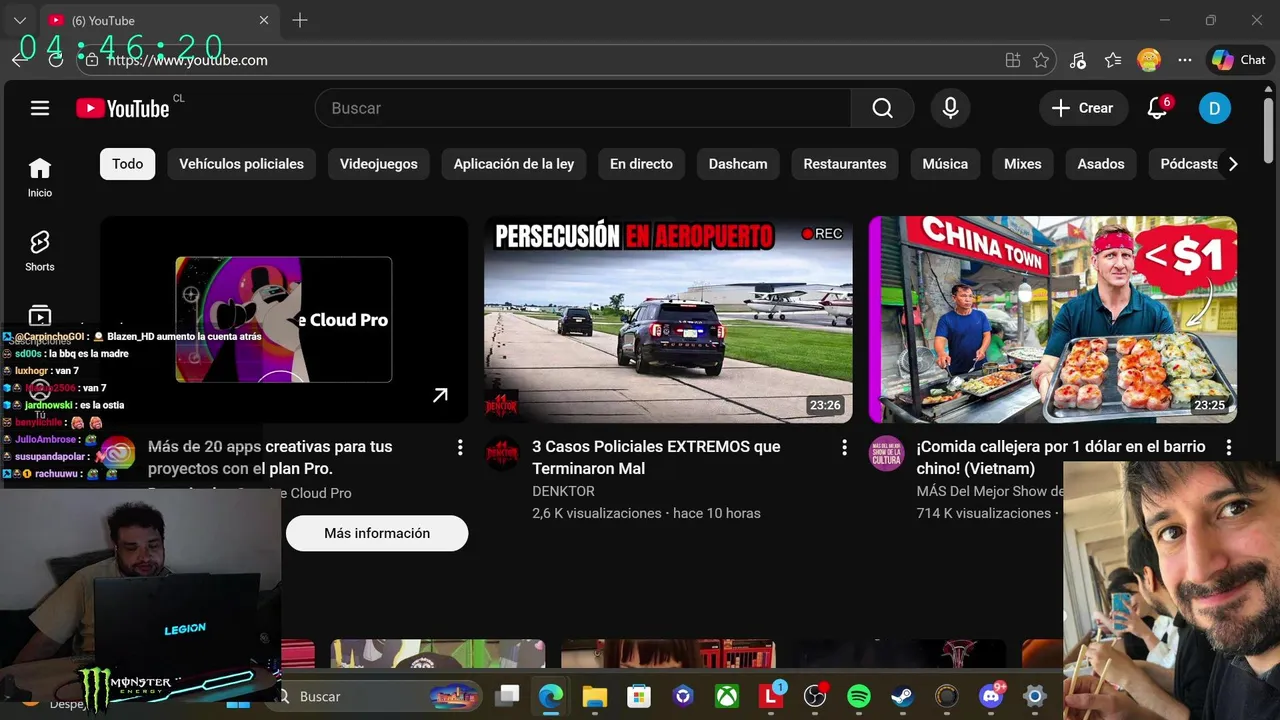This screenshot has height=720, width=1280.
Task: Open options menu for DENKTOR video
Action: pos(844,447)
